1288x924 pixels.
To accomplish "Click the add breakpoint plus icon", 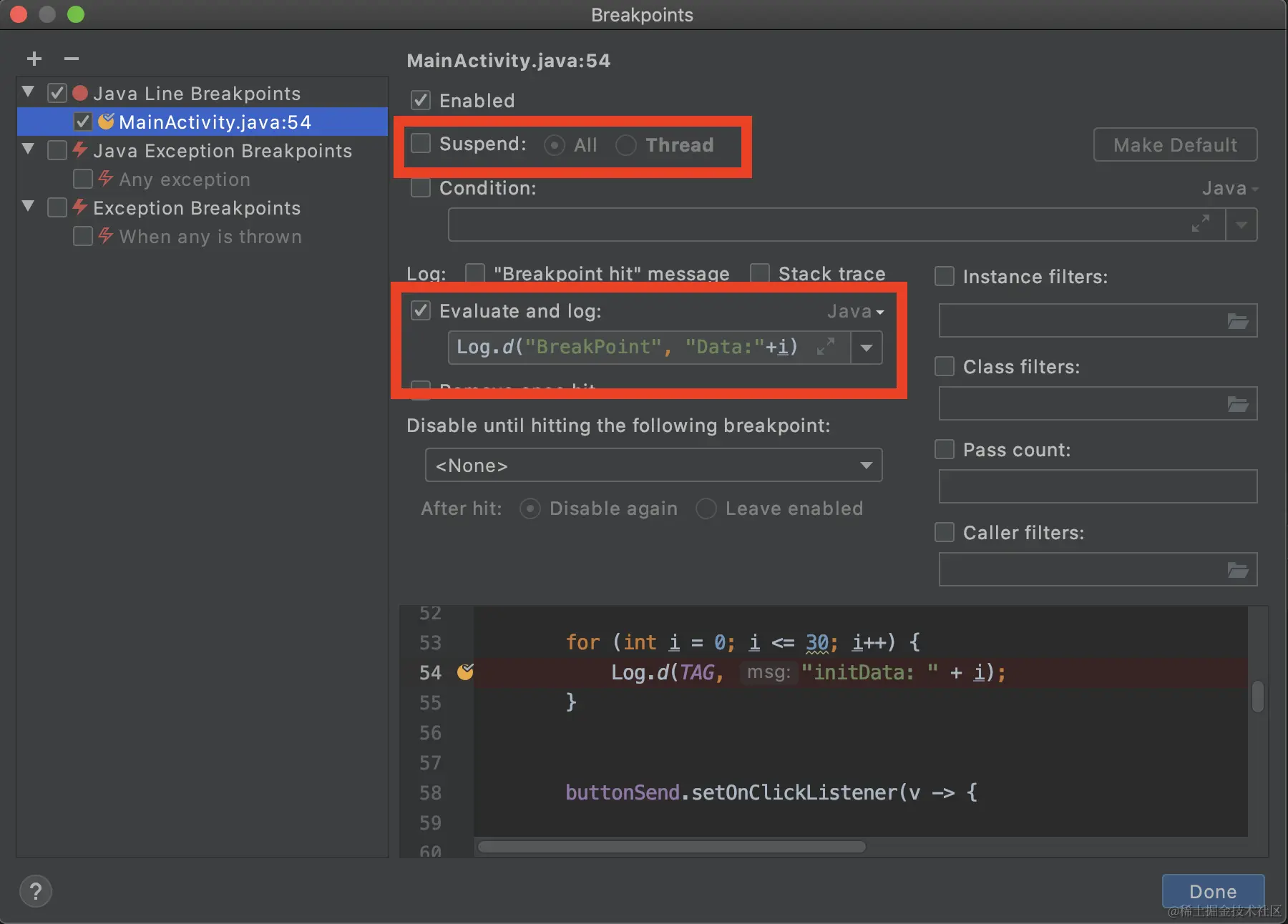I will point(34,59).
